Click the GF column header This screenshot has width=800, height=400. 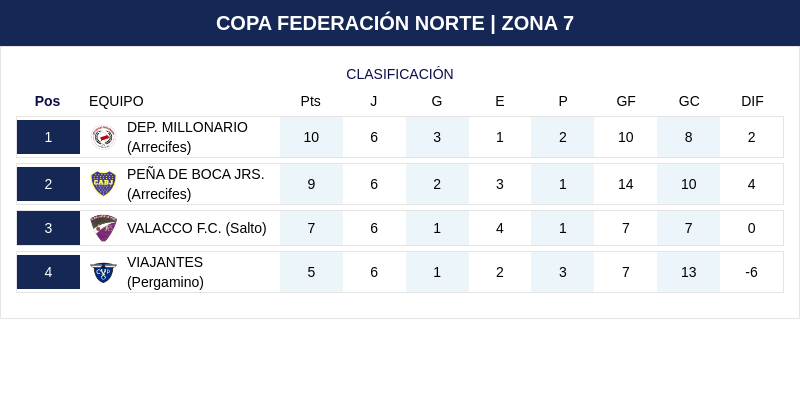click(626, 101)
